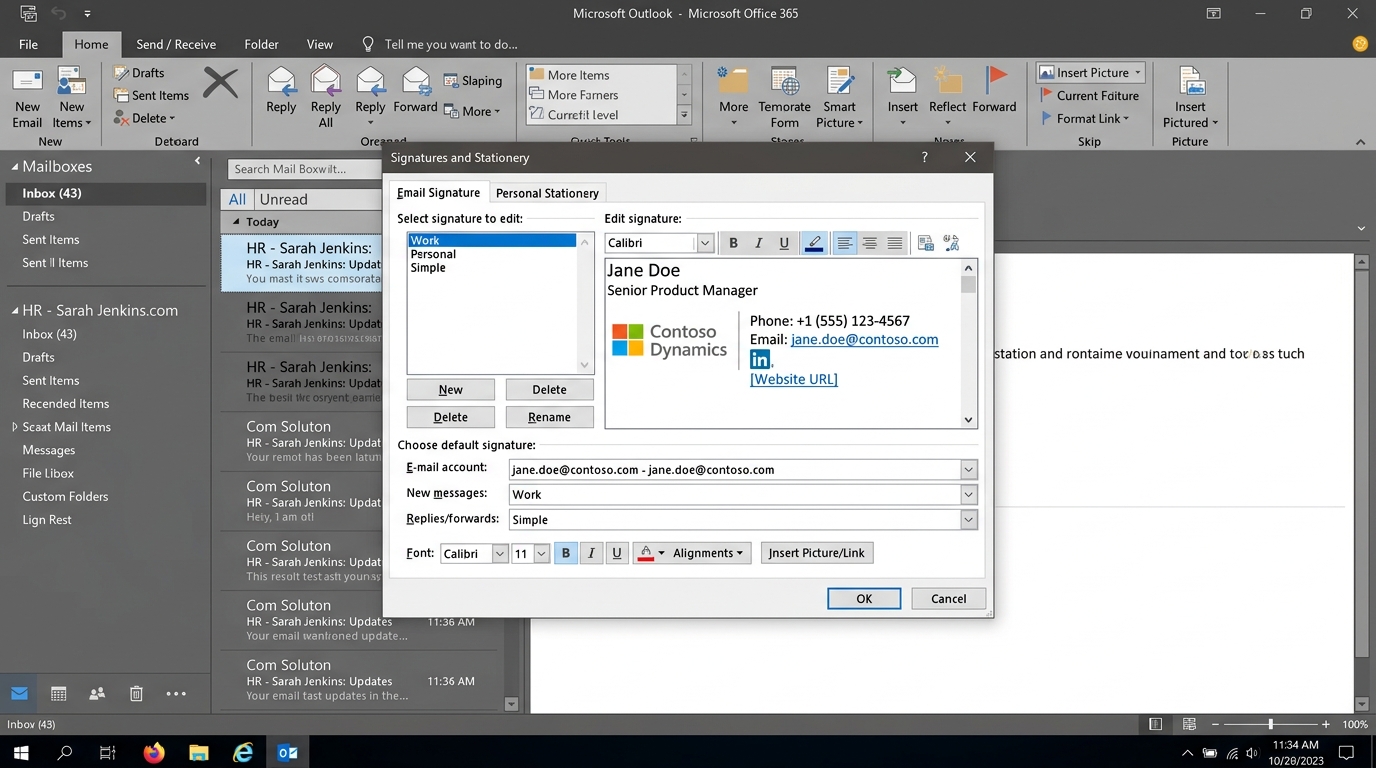
Task: Click the three-dots more navigation icon
Action: [x=176, y=693]
